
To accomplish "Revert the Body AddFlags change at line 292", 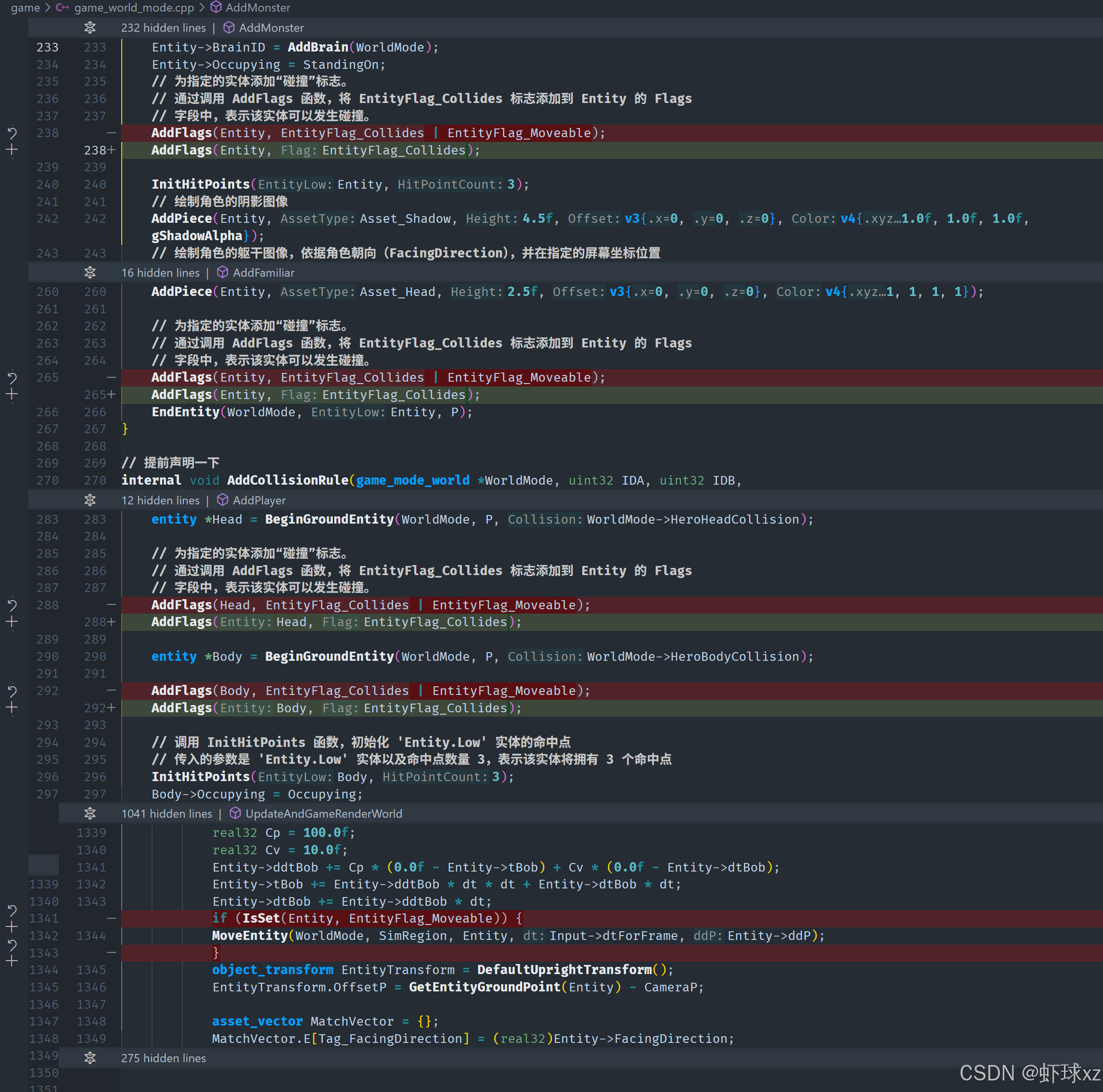I will (12, 691).
